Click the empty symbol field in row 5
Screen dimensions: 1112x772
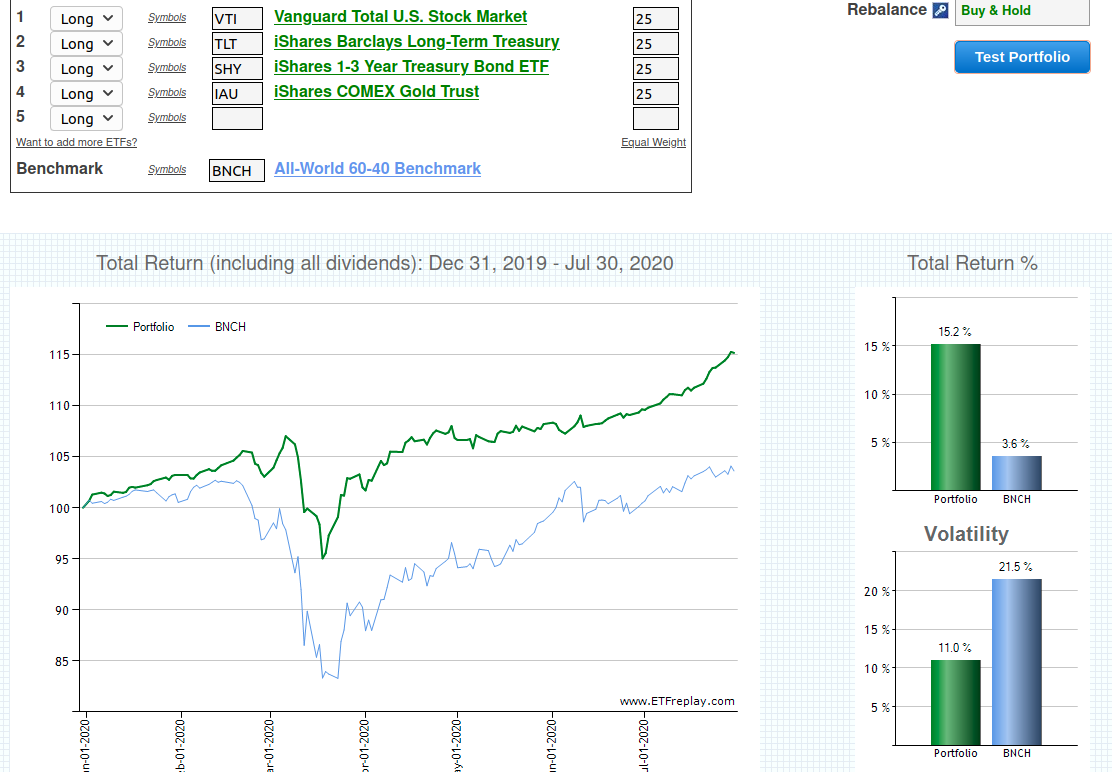(x=237, y=118)
